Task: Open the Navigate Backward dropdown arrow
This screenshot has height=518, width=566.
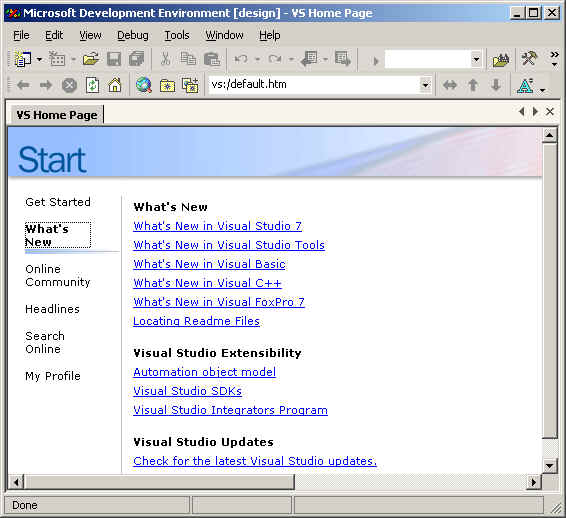Action: coord(325,59)
